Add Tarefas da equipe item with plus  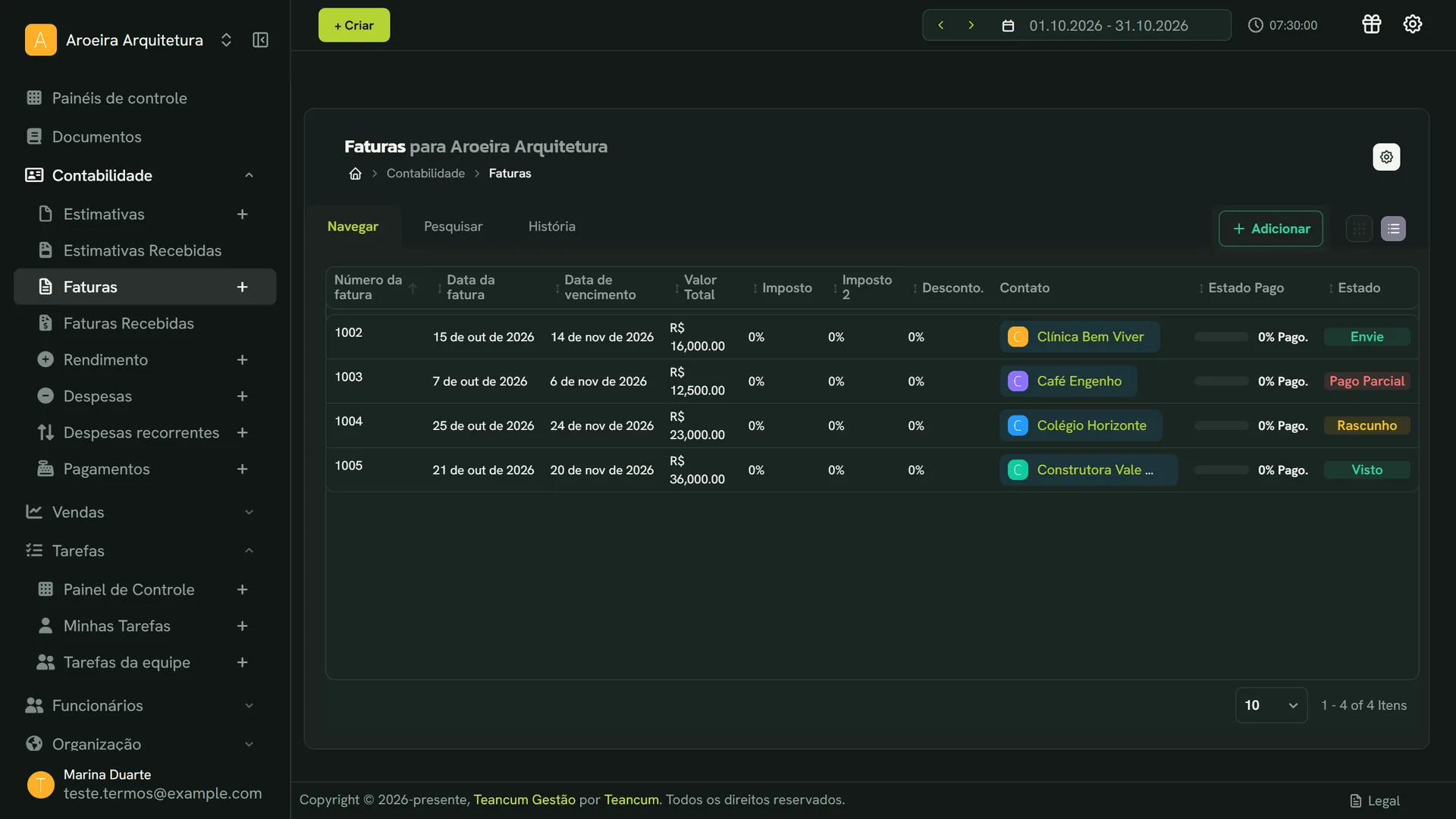click(242, 663)
